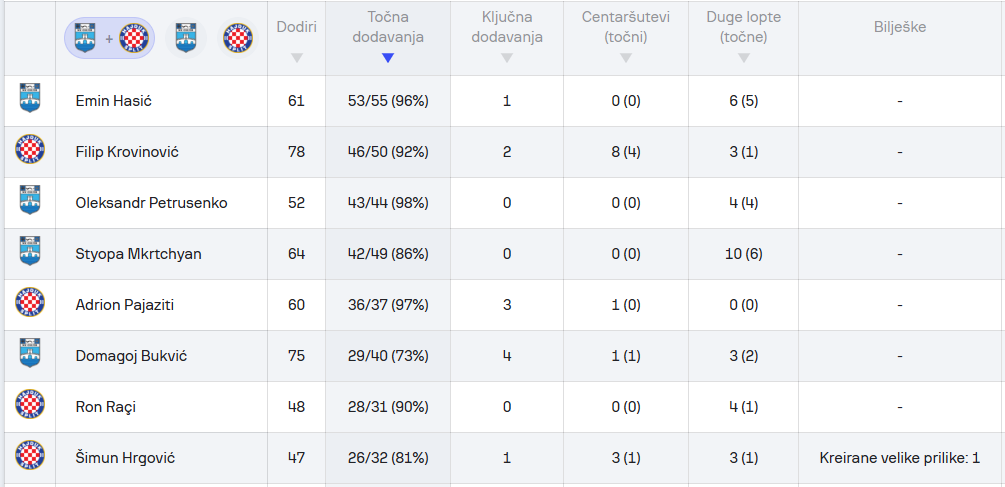Open Šimun Hrgović player name
The image size is (1005, 487).
pos(126,458)
